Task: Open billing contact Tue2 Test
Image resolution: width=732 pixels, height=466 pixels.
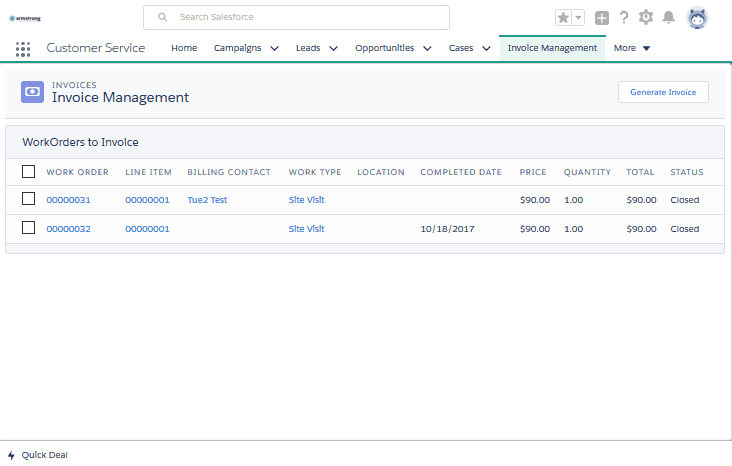Action: [207, 200]
